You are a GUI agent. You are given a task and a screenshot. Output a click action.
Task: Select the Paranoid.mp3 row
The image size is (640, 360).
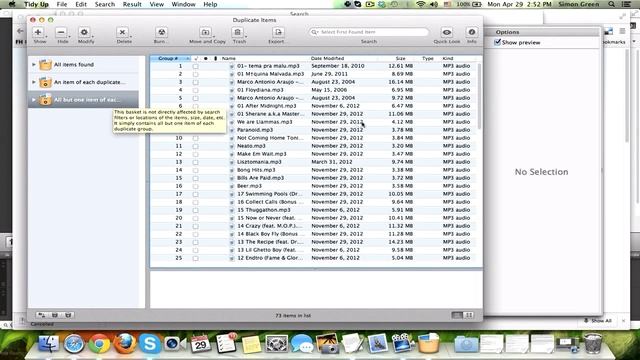pyautogui.click(x=313, y=130)
